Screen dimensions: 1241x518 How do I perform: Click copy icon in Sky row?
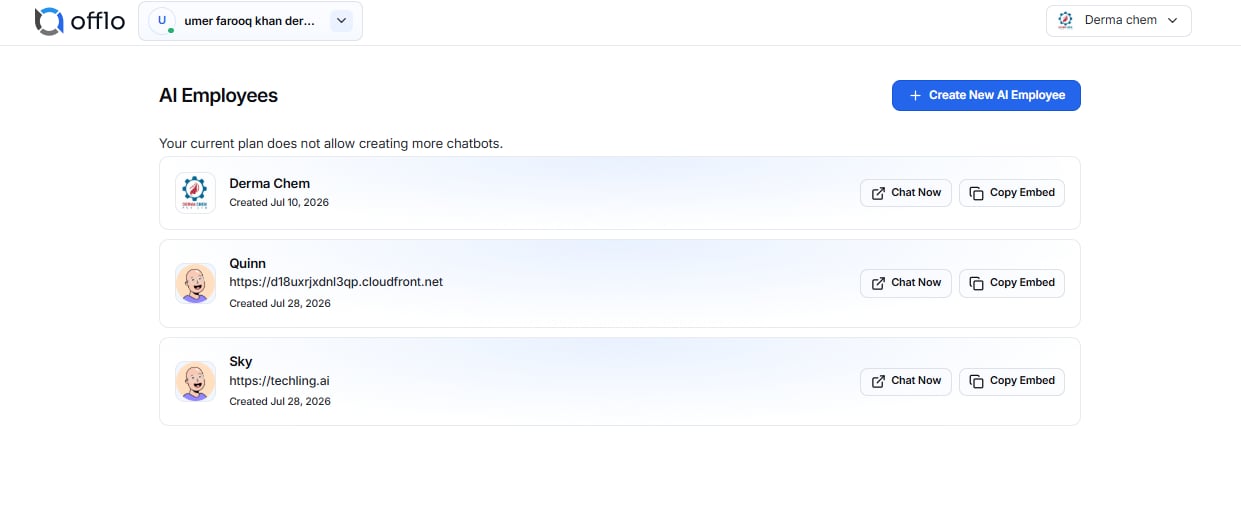[x=977, y=381]
